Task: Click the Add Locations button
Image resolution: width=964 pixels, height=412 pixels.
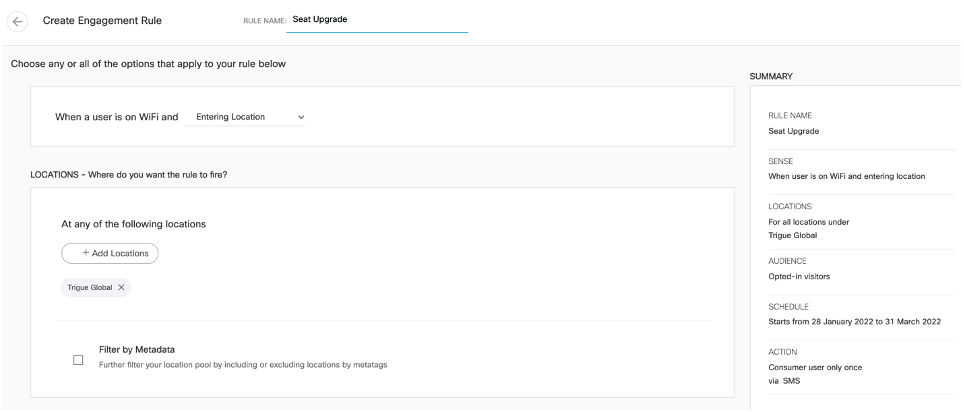Action: coord(110,253)
